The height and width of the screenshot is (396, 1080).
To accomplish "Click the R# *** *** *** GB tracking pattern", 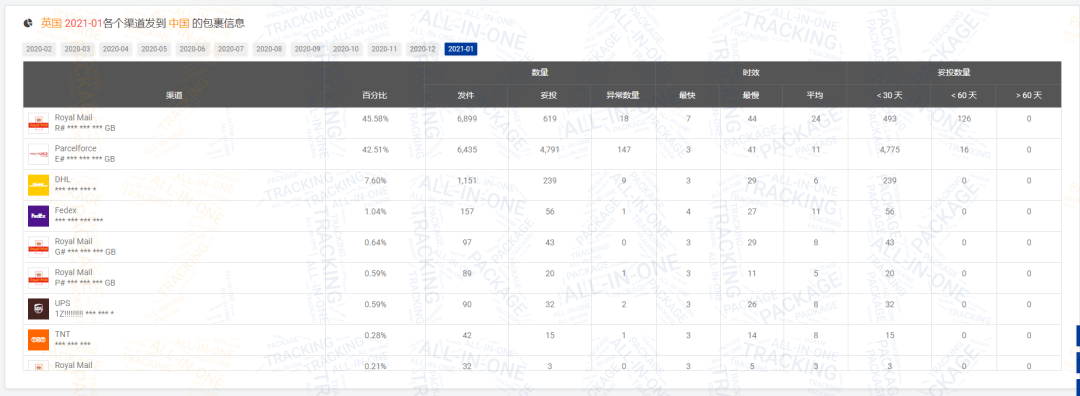I will 85,129.
